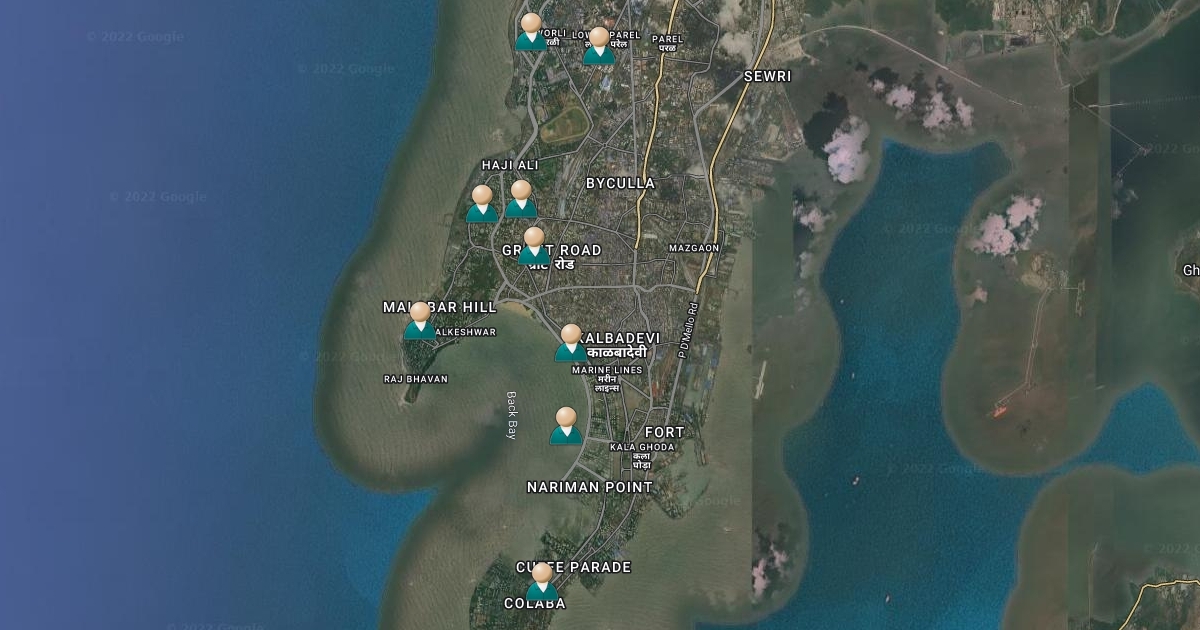The height and width of the screenshot is (630, 1200).
Task: Click the Sewri map label
Action: pos(767,76)
